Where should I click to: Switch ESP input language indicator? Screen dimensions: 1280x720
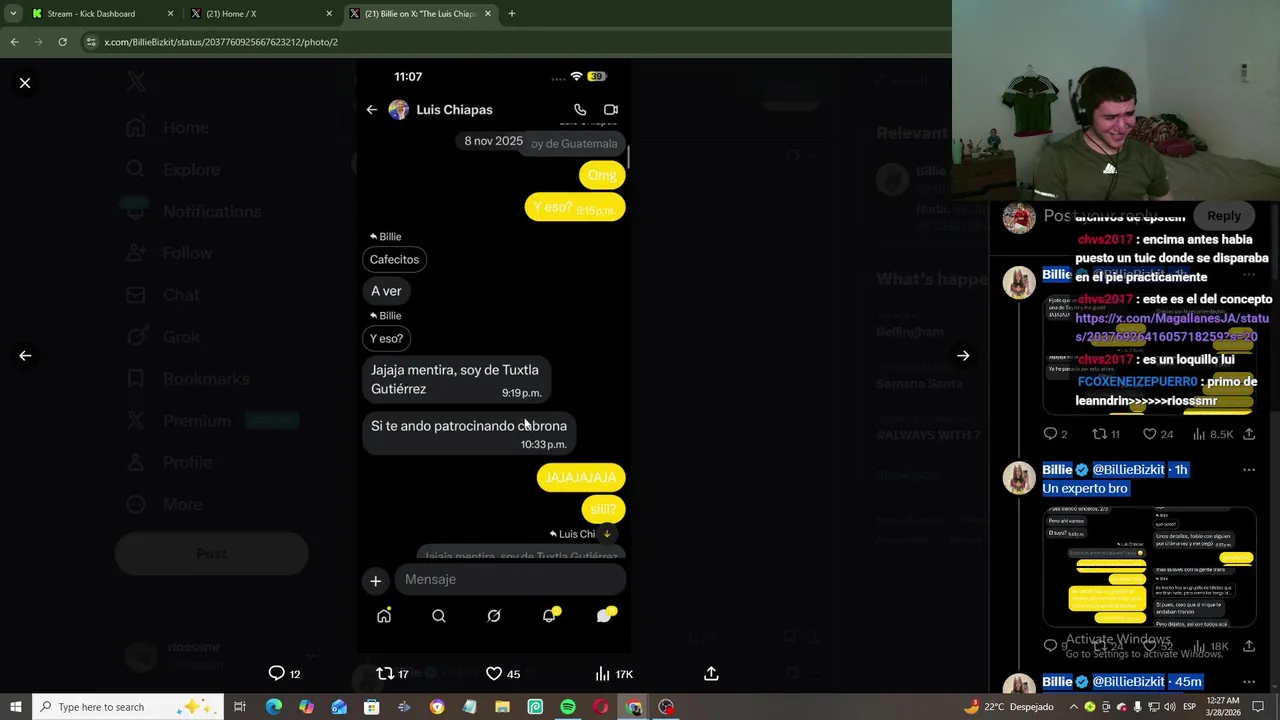(x=1190, y=707)
